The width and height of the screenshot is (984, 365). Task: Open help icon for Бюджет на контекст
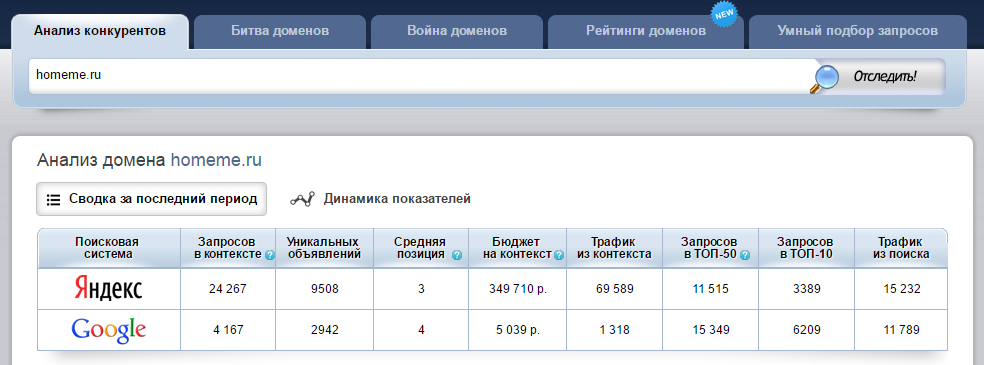(559, 255)
